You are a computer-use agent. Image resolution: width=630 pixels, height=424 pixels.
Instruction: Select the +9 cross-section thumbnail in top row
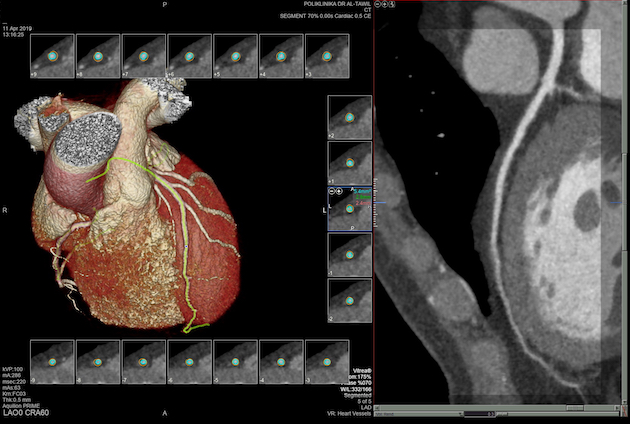point(52,56)
